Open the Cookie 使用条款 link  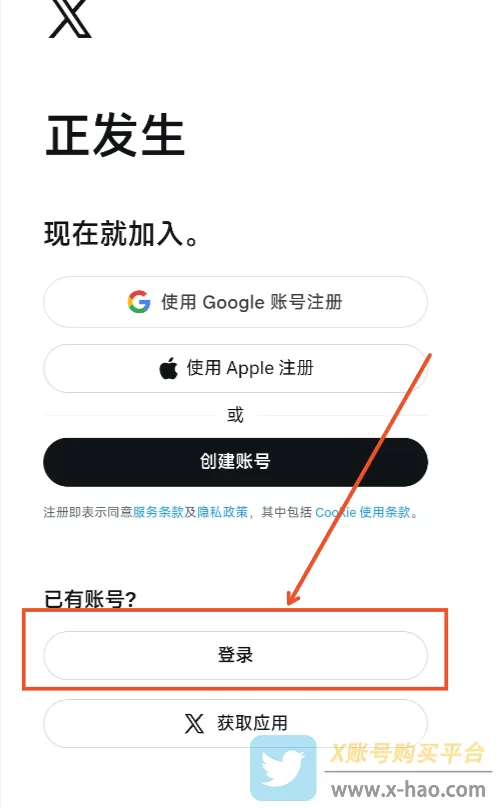363,512
